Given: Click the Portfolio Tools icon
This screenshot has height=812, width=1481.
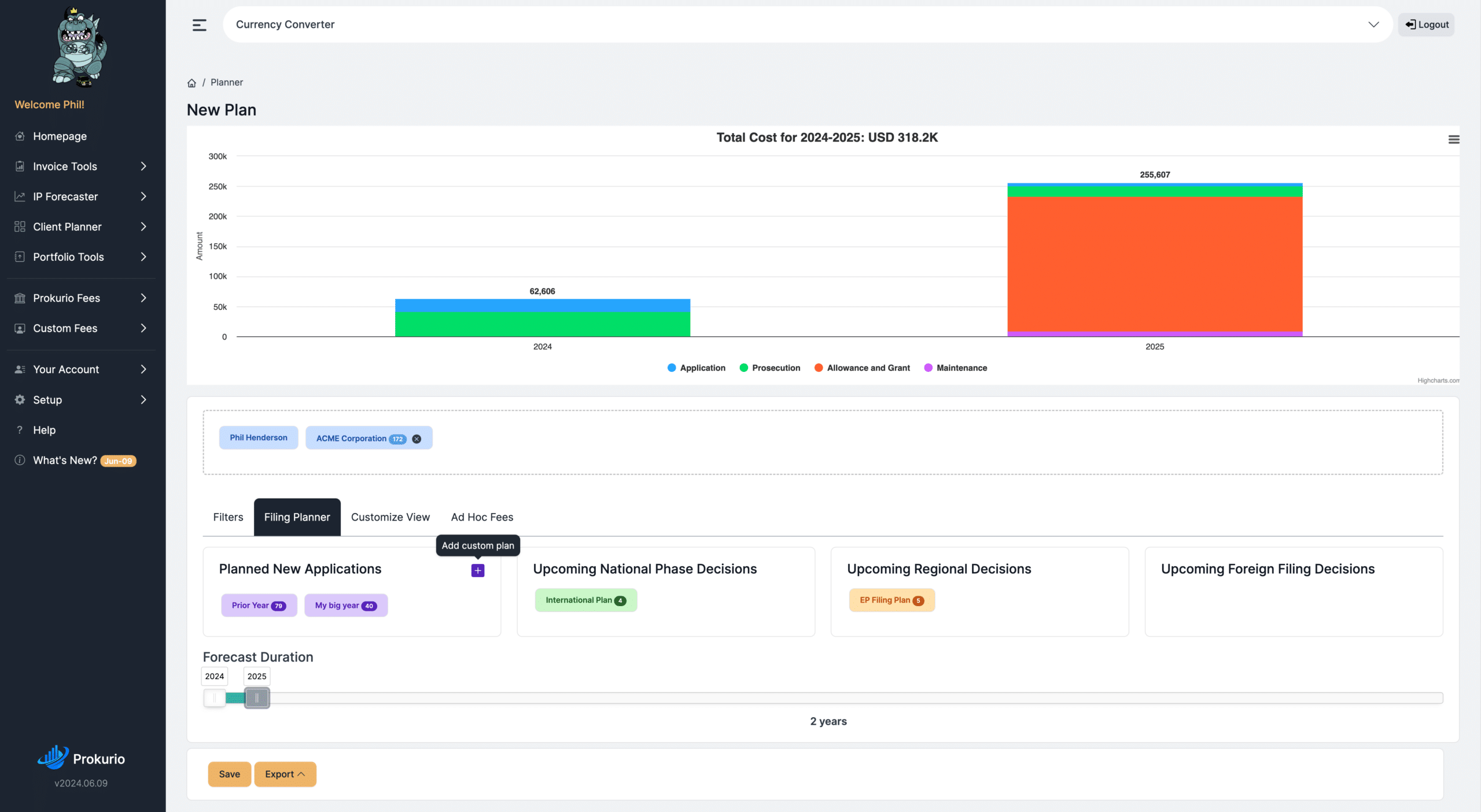Looking at the screenshot, I should coord(20,256).
